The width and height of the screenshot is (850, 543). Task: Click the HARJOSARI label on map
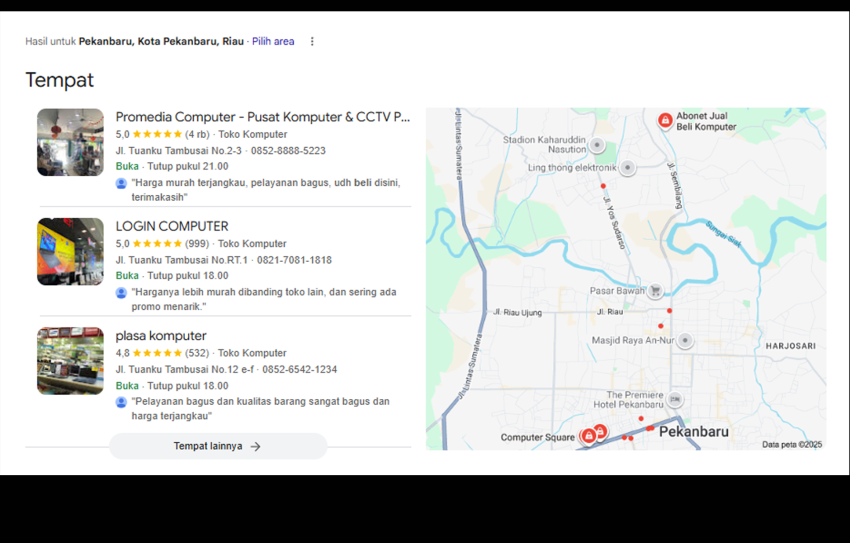[x=790, y=346]
